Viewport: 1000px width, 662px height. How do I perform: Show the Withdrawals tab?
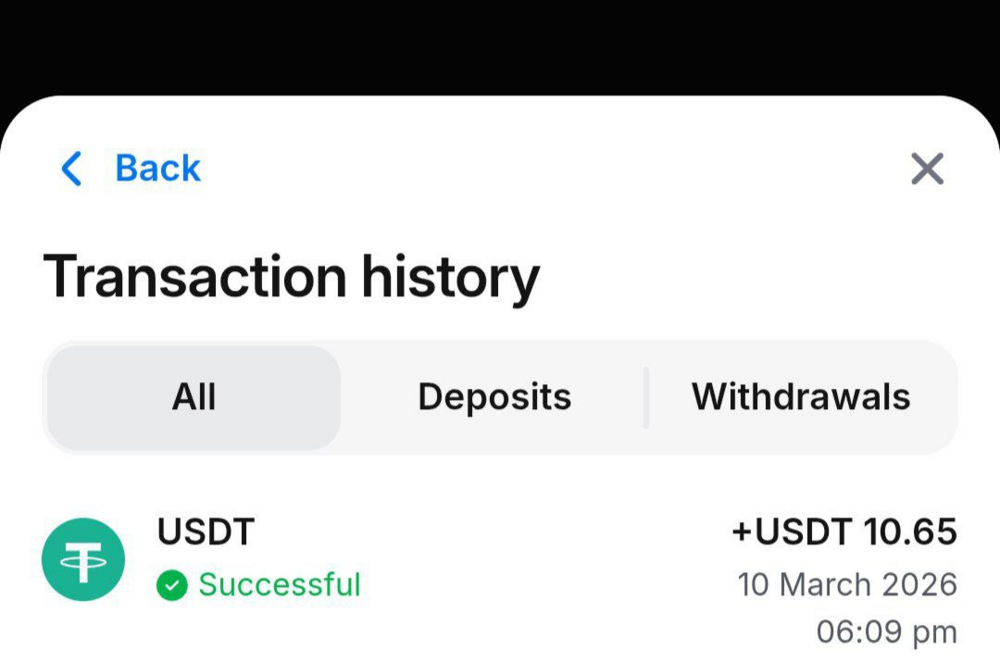800,397
